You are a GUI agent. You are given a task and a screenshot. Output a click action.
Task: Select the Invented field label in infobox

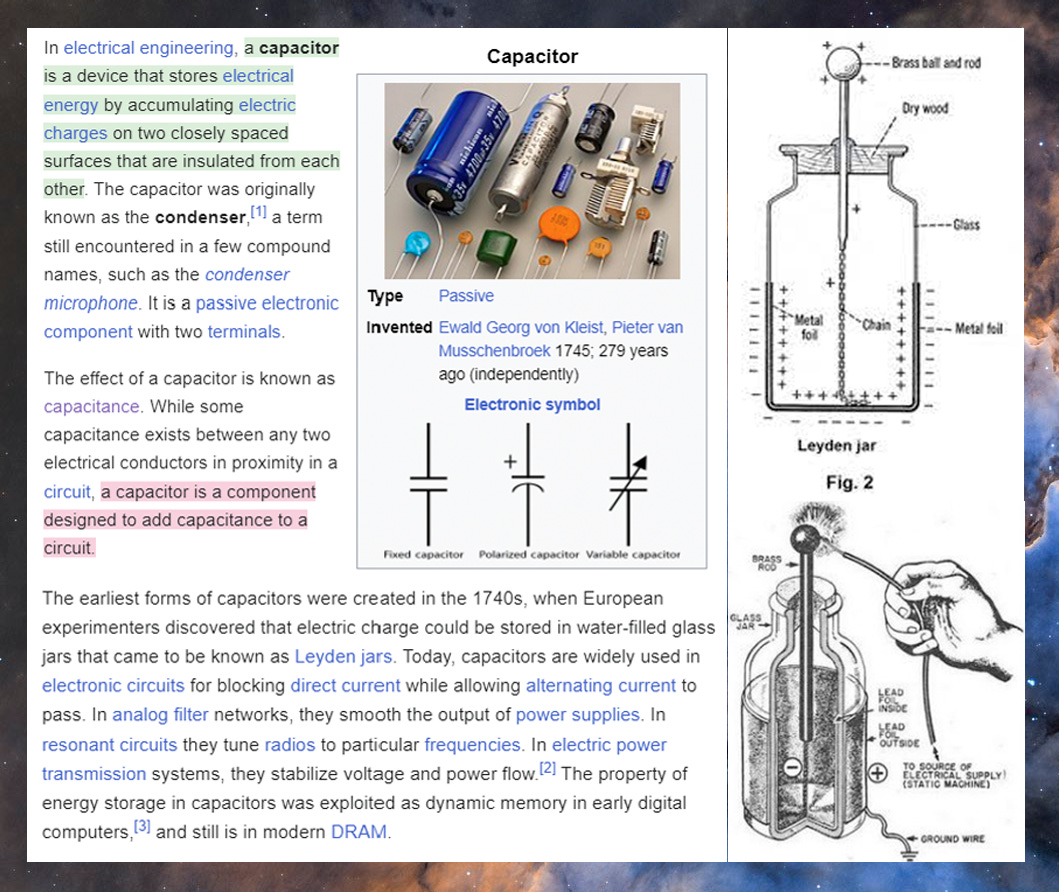(399, 327)
